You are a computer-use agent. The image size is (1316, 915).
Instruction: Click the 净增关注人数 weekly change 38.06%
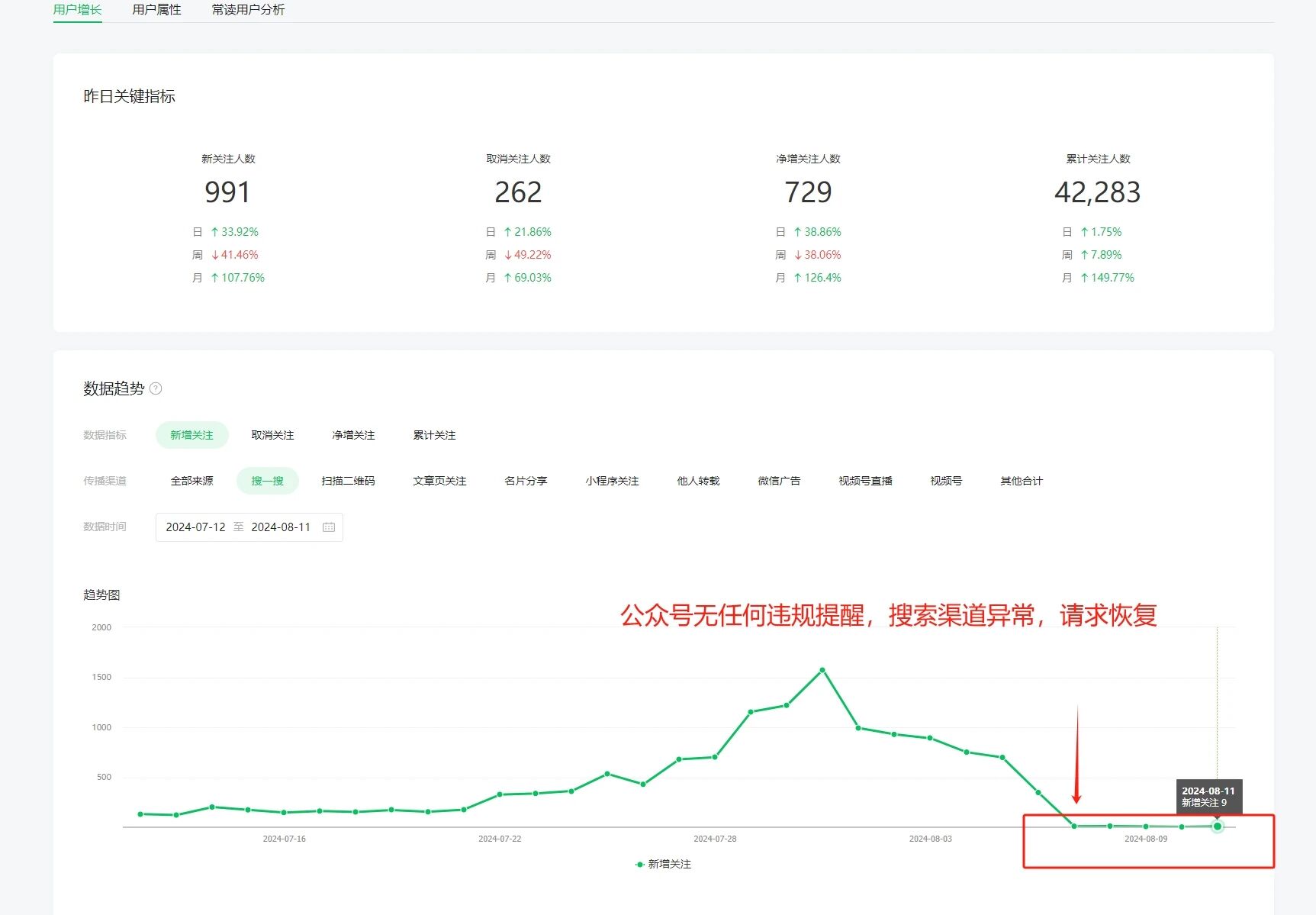click(817, 255)
